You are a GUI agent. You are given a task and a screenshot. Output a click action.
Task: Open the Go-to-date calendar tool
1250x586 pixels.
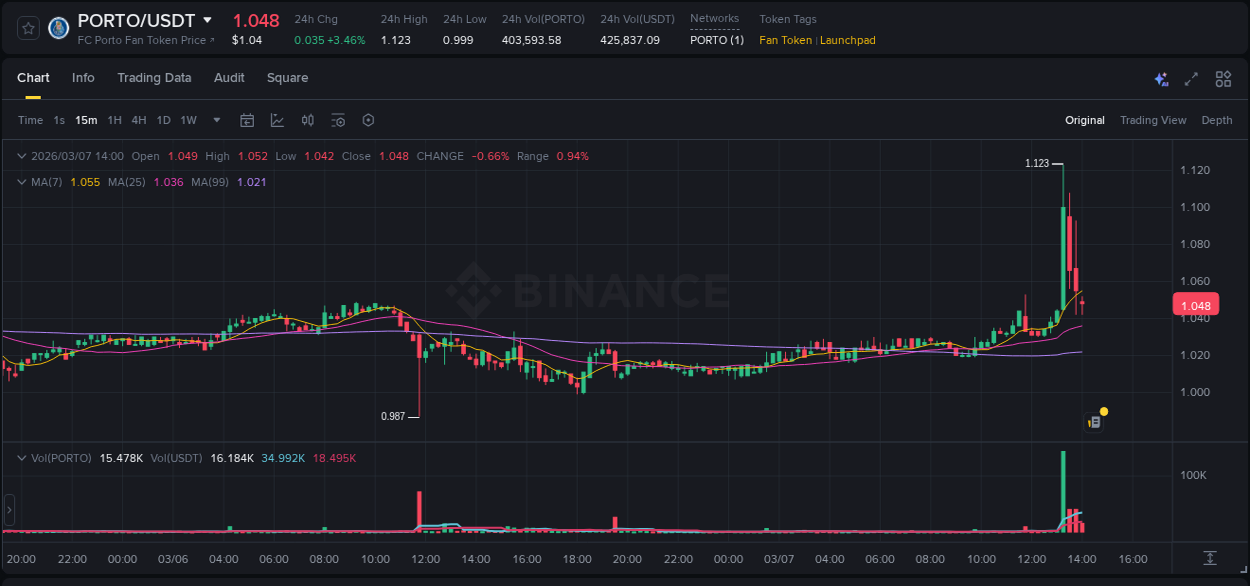247,120
